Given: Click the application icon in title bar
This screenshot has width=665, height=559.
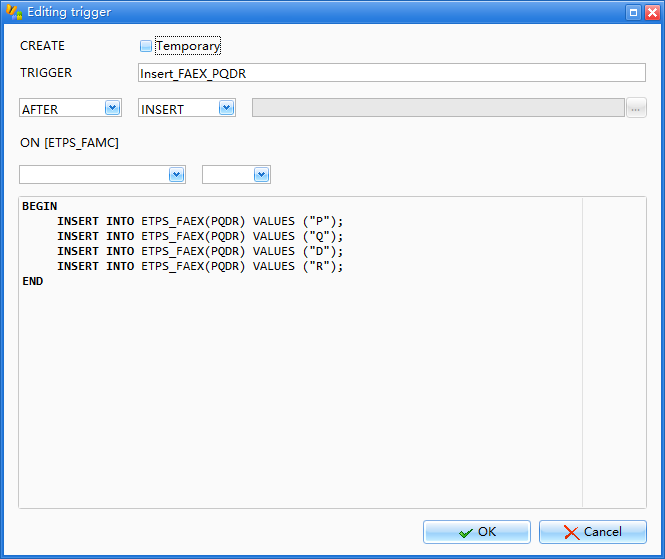Looking at the screenshot, I should 14,12.
